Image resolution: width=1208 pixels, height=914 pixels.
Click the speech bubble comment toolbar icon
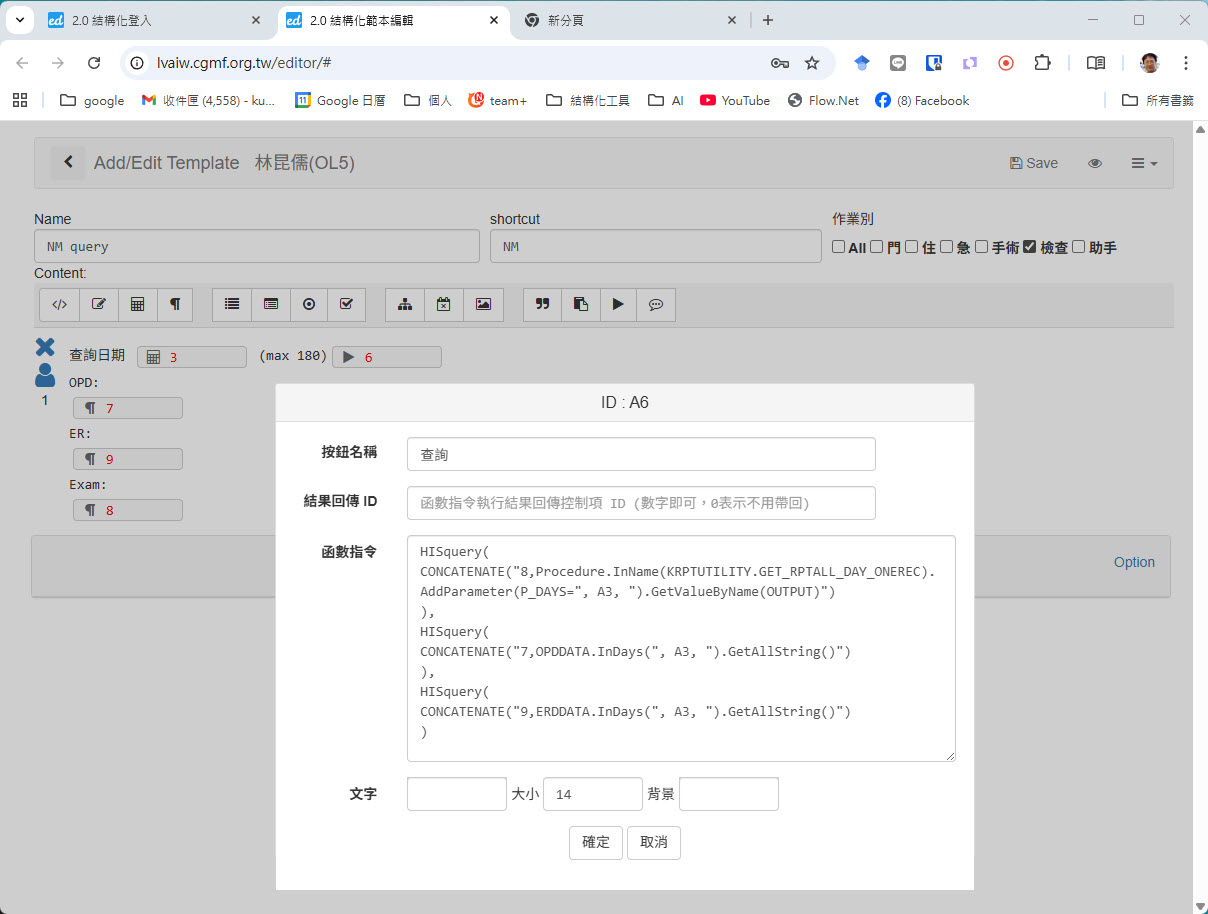coord(656,305)
